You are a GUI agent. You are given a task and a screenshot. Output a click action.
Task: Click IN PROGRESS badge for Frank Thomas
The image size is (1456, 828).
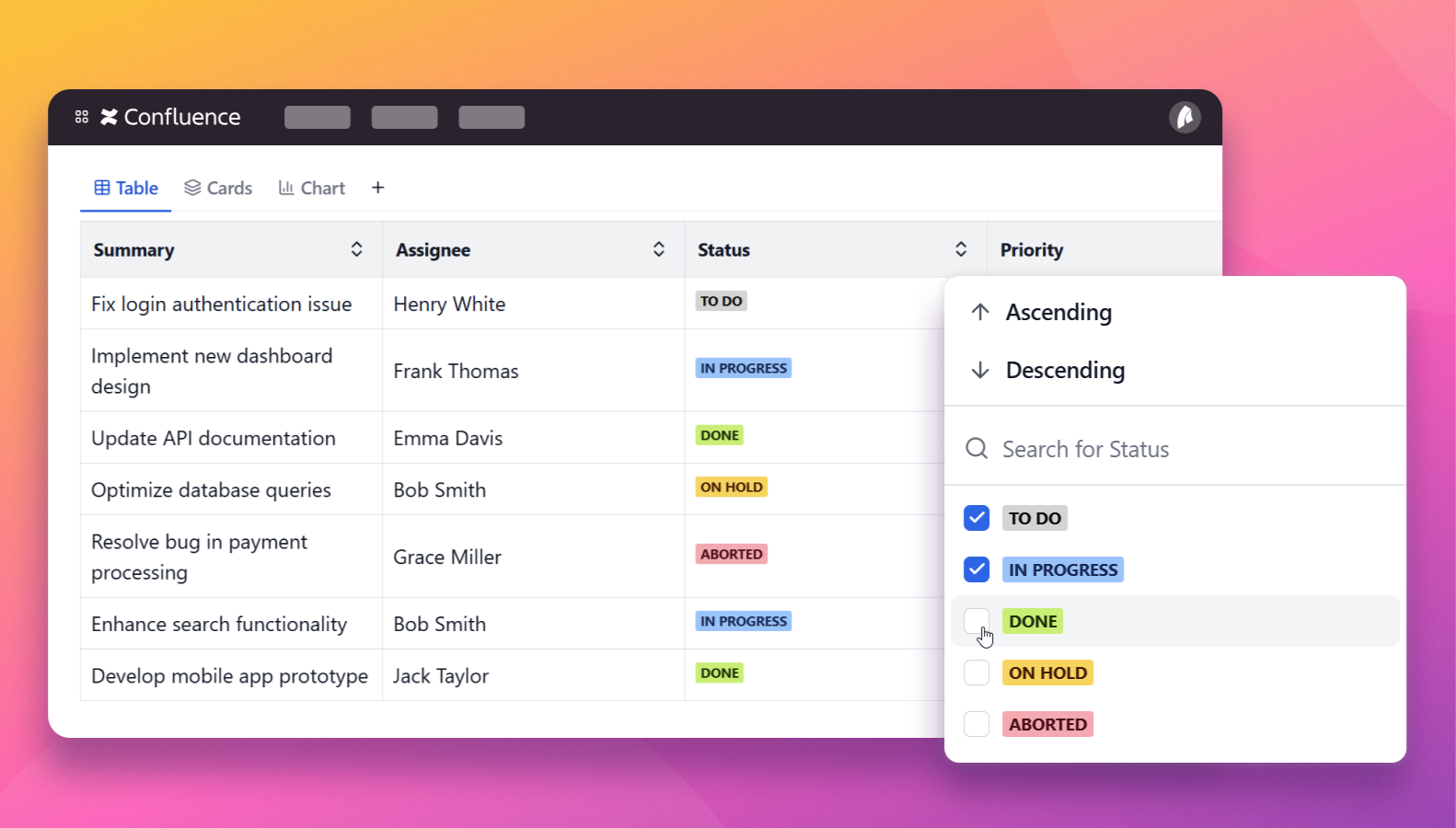744,368
